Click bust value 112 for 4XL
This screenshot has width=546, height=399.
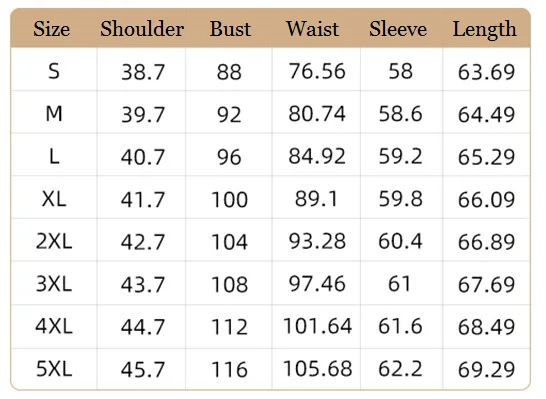coord(230,328)
